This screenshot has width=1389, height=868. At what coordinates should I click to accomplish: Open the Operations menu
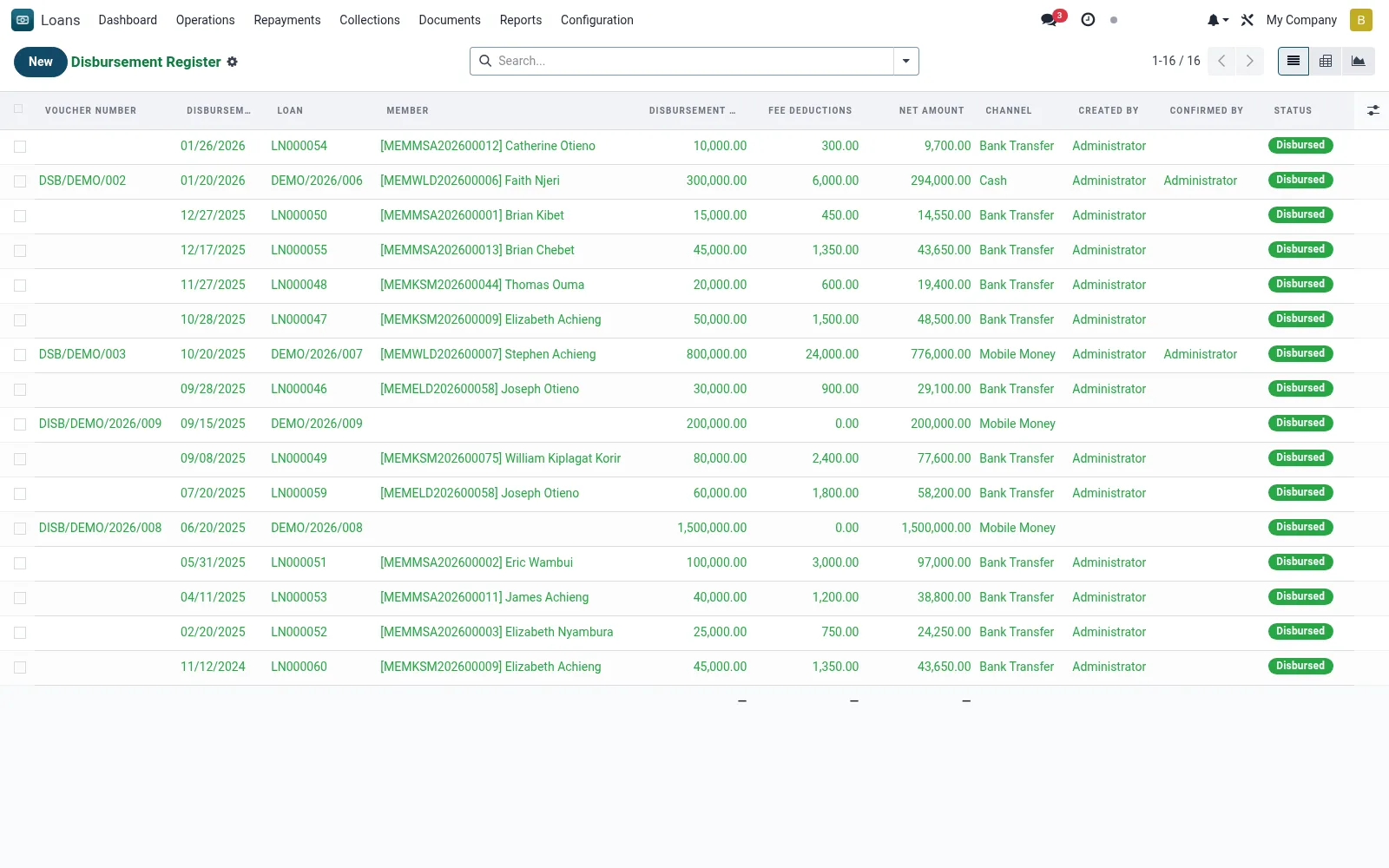(205, 20)
